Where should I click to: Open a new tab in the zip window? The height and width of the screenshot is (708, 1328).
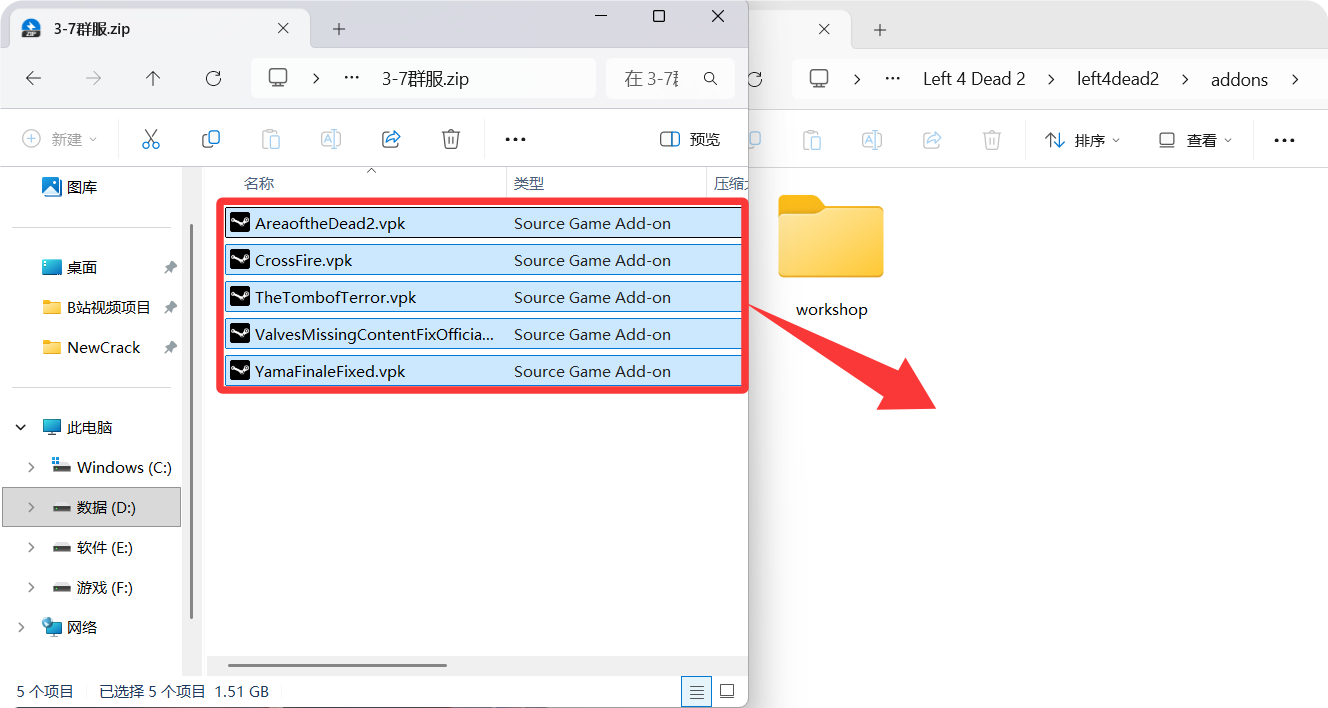tap(339, 29)
